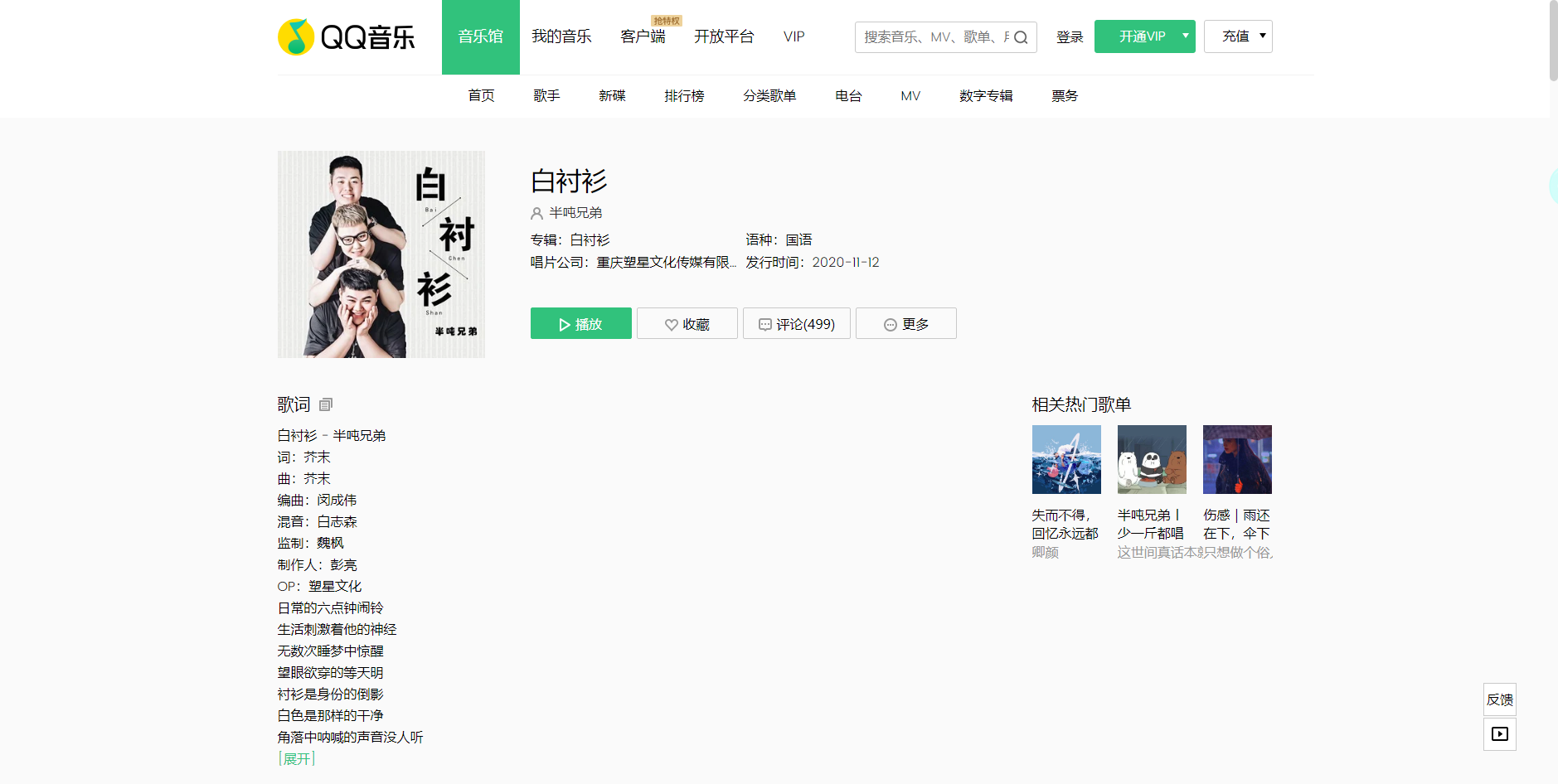Click the copy lyrics icon beside 歌词
Viewport: 1558px width, 784px height.
pyautogui.click(x=324, y=404)
